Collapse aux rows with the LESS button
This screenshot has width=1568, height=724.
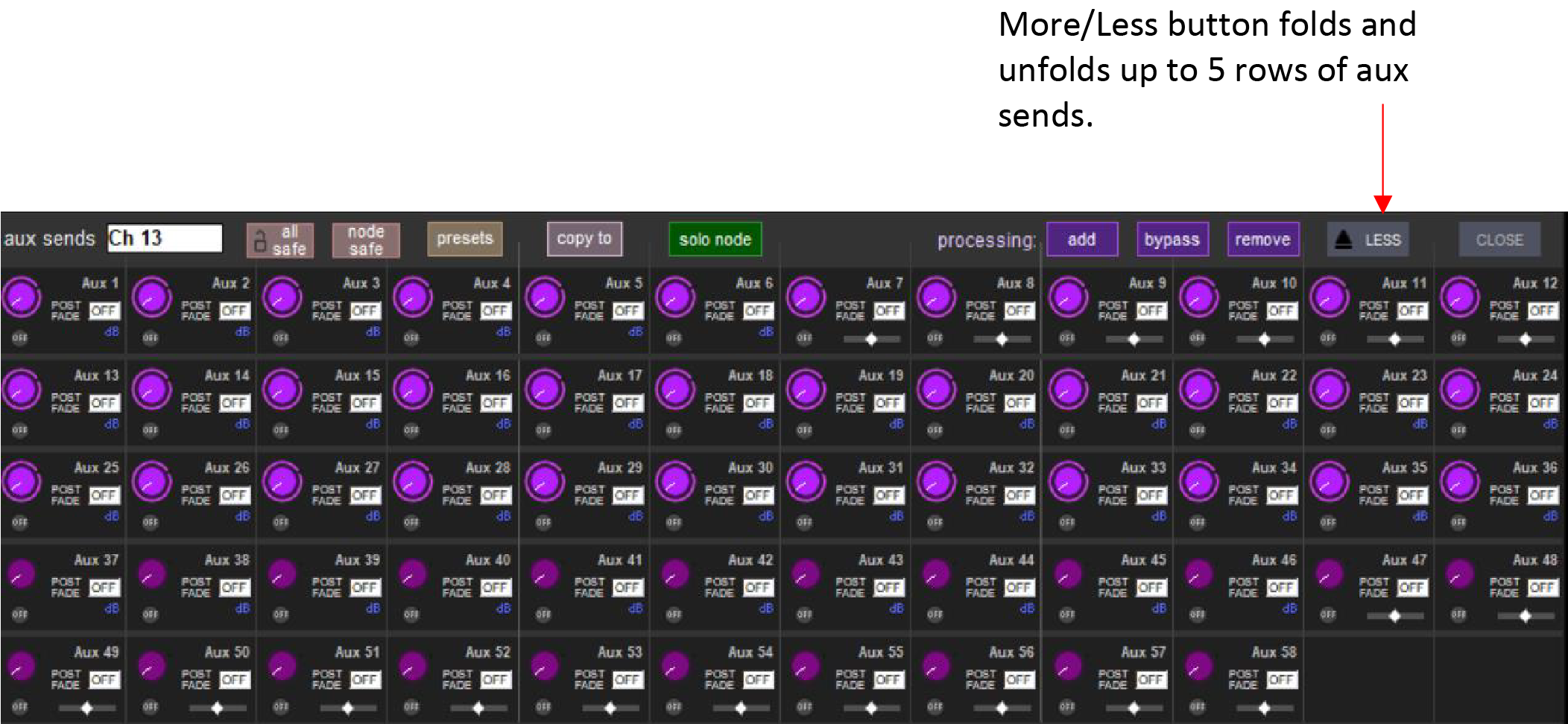pos(1368,240)
